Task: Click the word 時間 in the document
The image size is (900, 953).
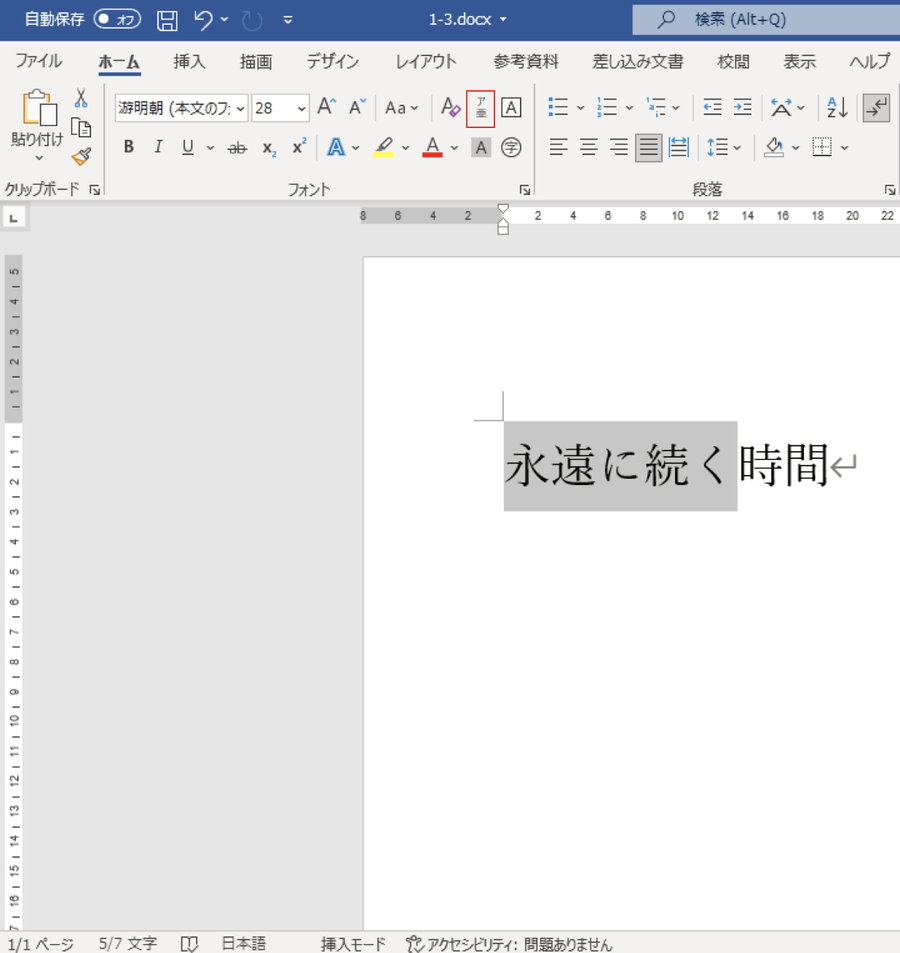Action: (783, 466)
